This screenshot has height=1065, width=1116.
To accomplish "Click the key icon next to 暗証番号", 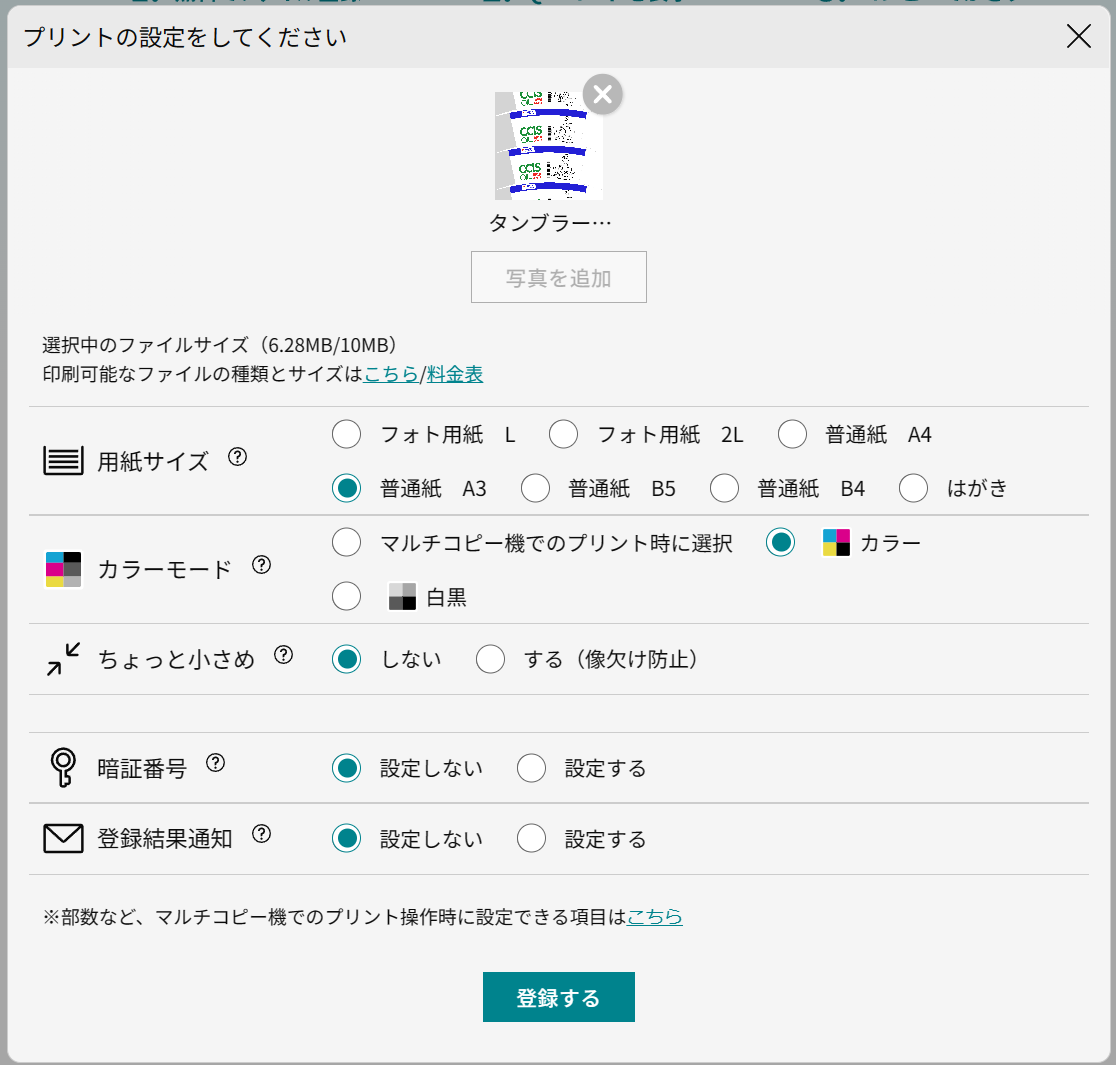I will tap(62, 767).
